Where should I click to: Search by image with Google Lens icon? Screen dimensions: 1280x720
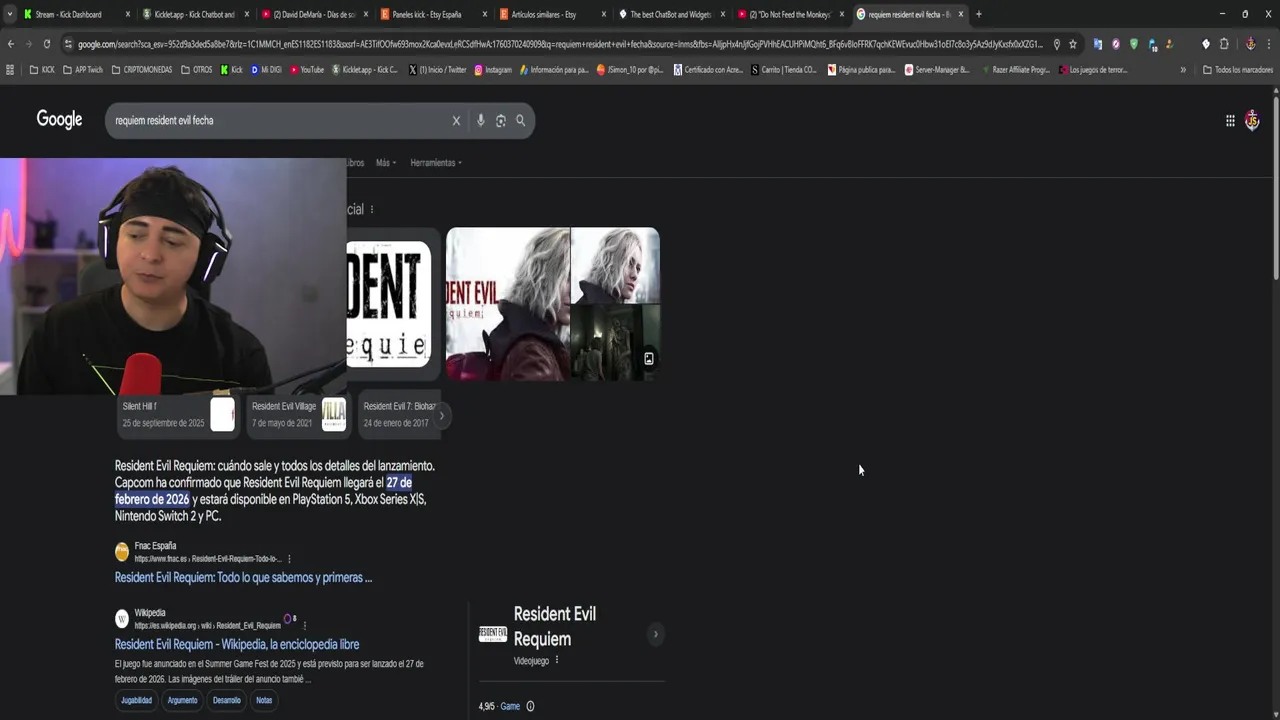(500, 120)
